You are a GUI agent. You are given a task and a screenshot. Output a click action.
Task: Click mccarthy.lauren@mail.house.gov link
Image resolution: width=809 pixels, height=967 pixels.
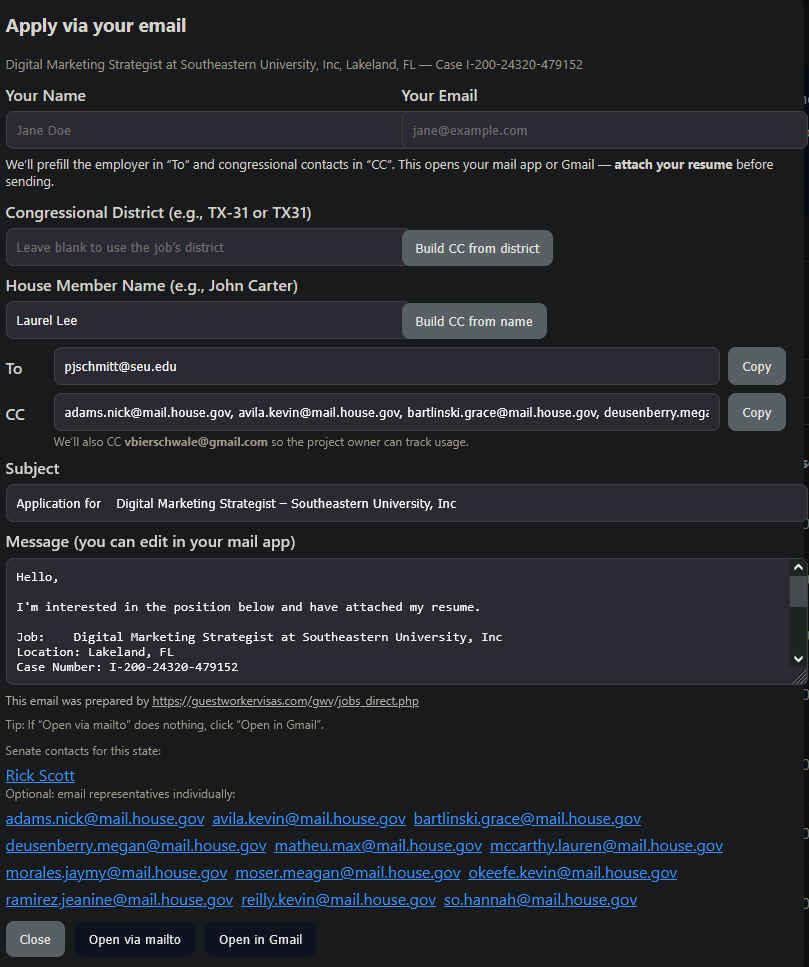(606, 846)
